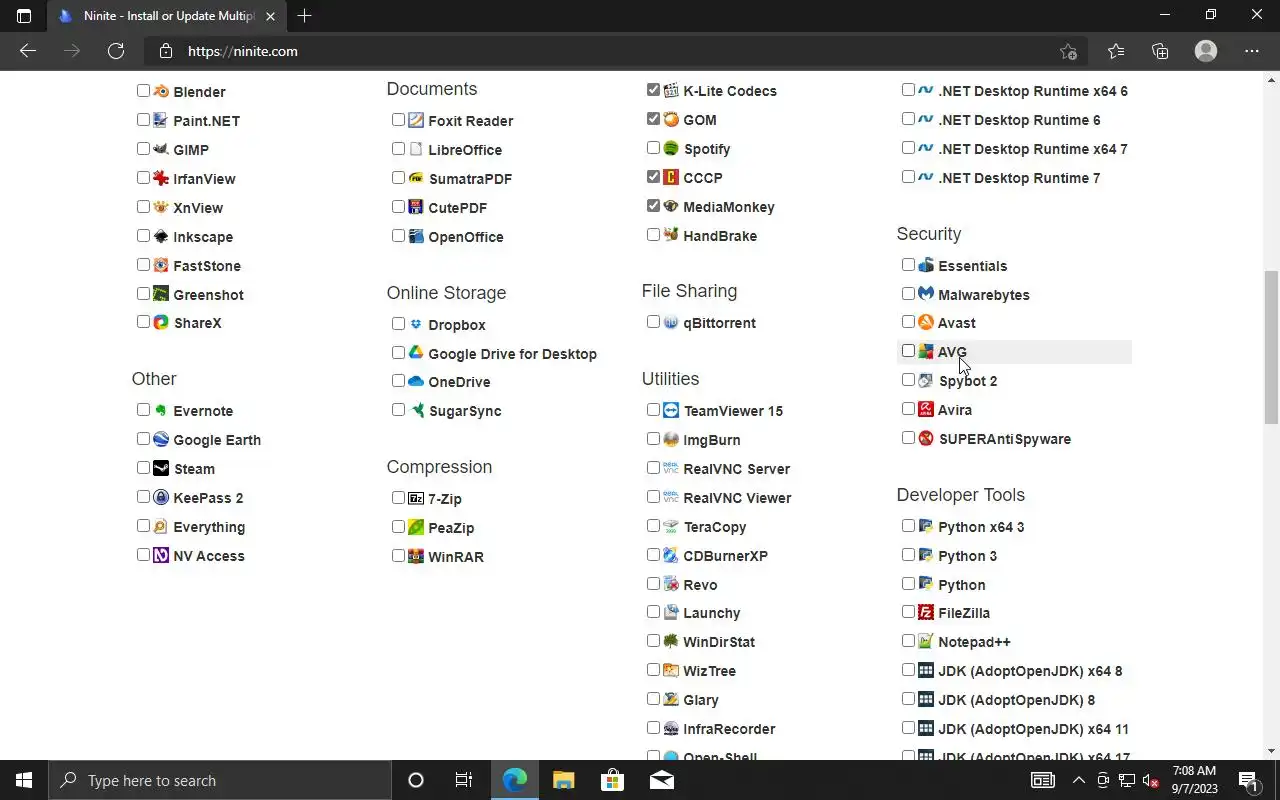This screenshot has height=800, width=1280.
Task: Click the Dropbox icon
Action: coord(416,324)
